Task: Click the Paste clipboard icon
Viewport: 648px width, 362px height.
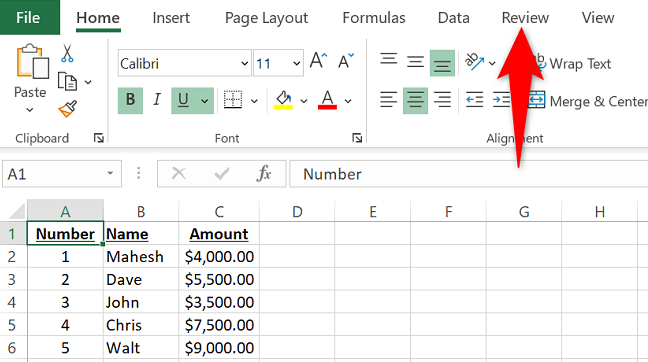Action: [32, 61]
